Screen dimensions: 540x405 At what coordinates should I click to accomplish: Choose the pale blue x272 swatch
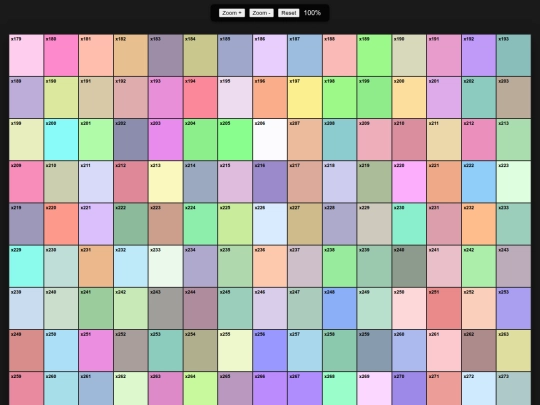pos(479,388)
